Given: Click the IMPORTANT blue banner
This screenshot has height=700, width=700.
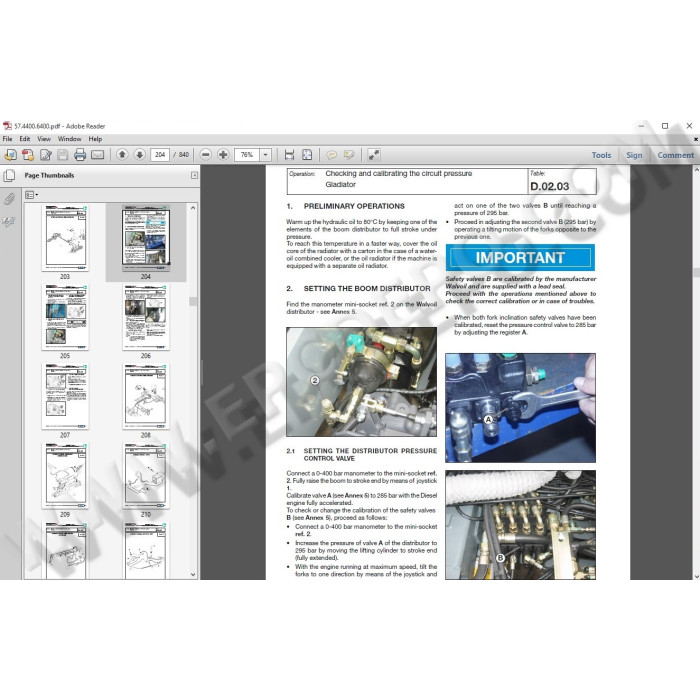Looking at the screenshot, I should pos(520,258).
